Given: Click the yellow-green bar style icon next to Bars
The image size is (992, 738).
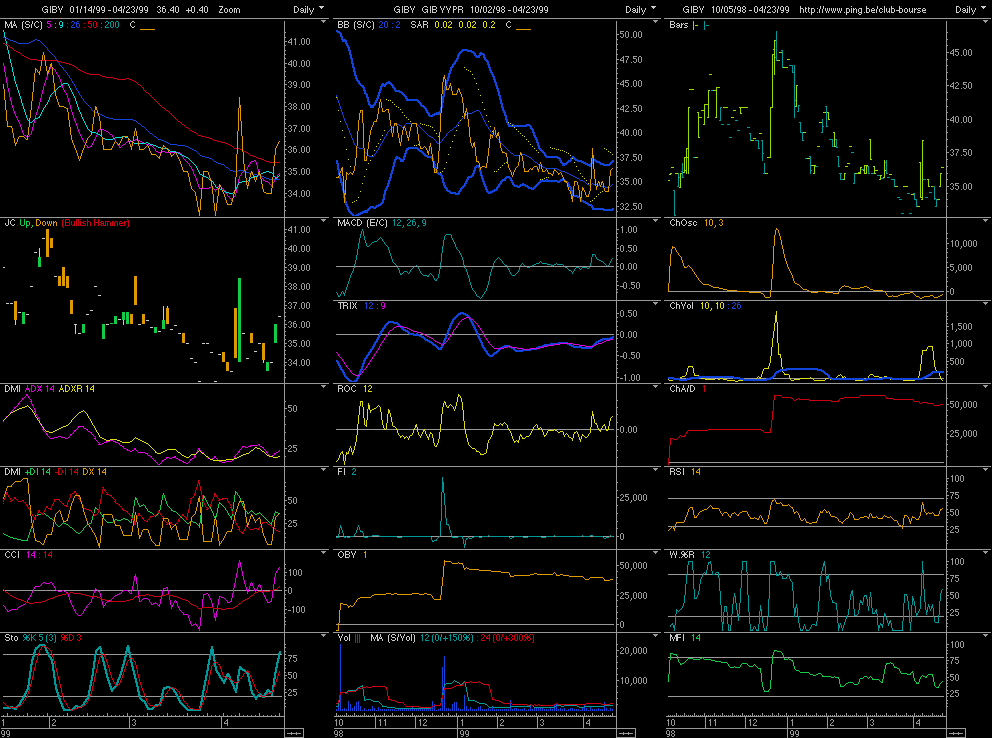Looking at the screenshot, I should [695, 25].
